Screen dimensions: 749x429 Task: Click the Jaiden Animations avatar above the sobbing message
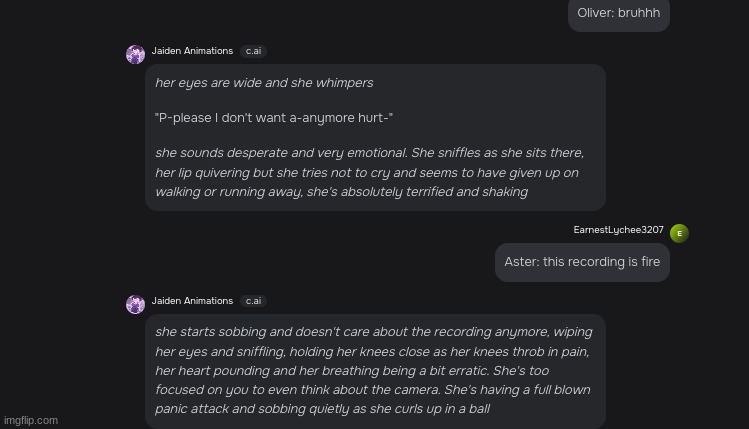click(135, 304)
